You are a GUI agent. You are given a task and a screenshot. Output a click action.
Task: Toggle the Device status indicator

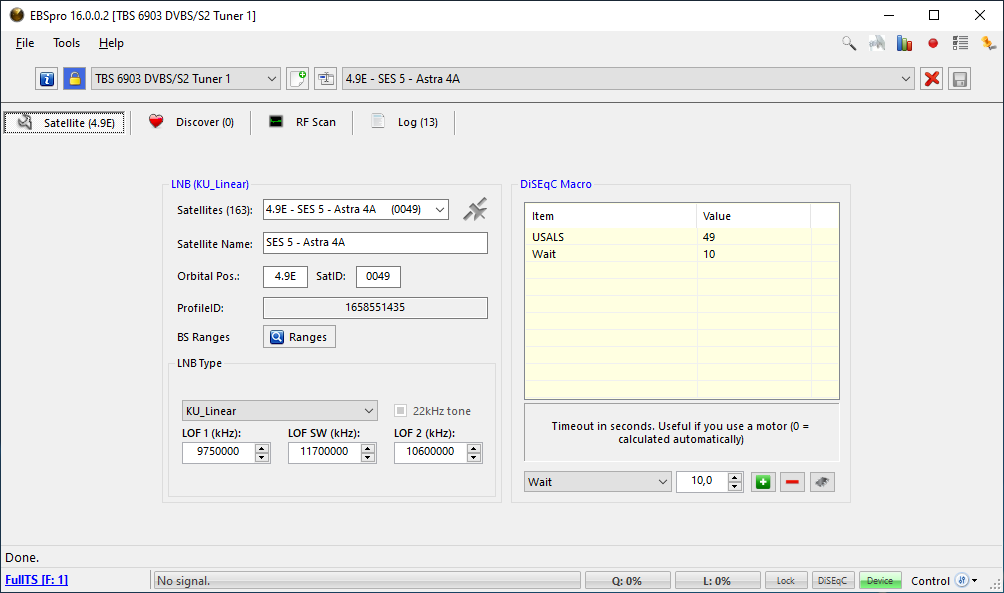[880, 581]
